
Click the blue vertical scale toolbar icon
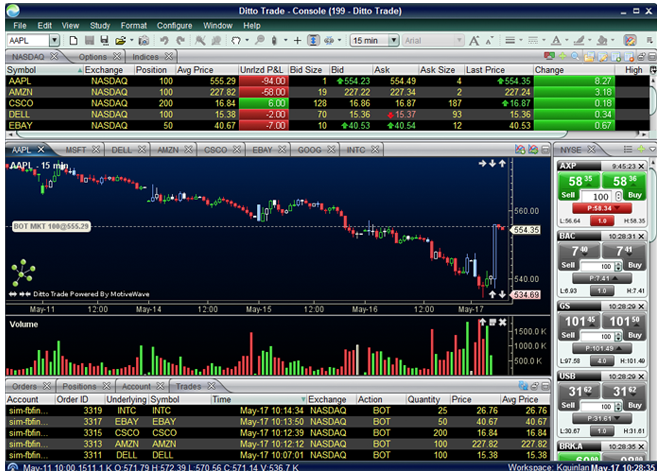coord(313,40)
